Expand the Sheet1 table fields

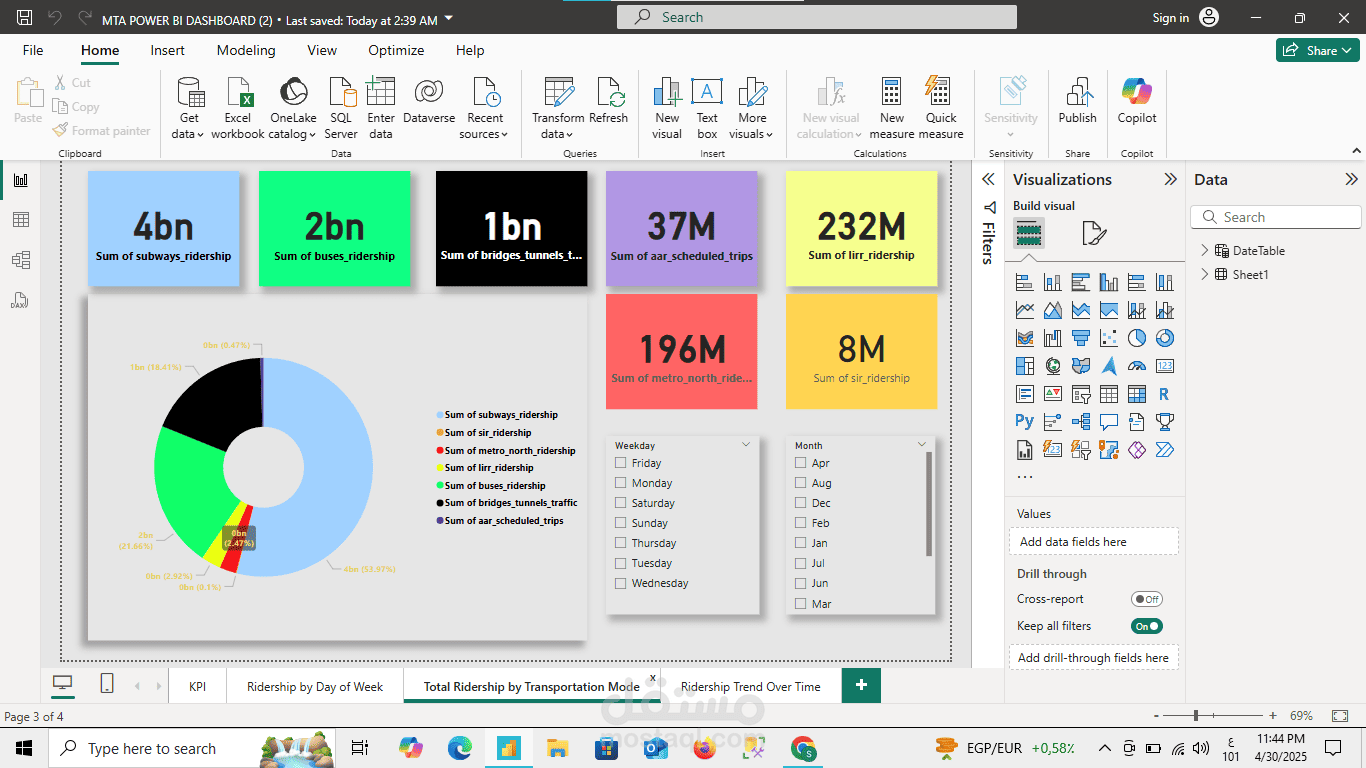[x=1205, y=274]
